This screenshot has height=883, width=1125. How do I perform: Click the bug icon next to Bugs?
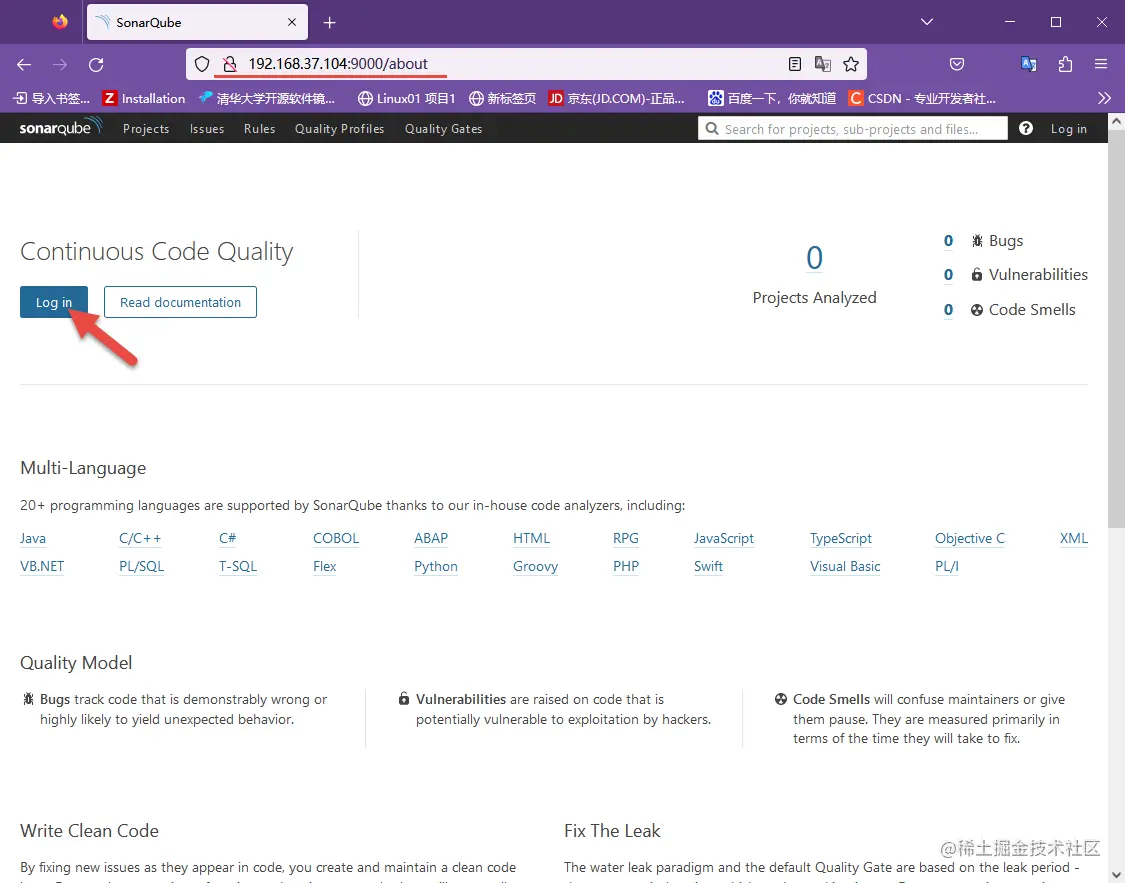tap(976, 241)
